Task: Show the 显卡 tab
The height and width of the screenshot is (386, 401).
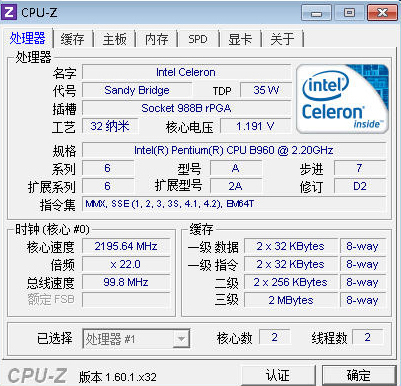Action: (x=240, y=39)
